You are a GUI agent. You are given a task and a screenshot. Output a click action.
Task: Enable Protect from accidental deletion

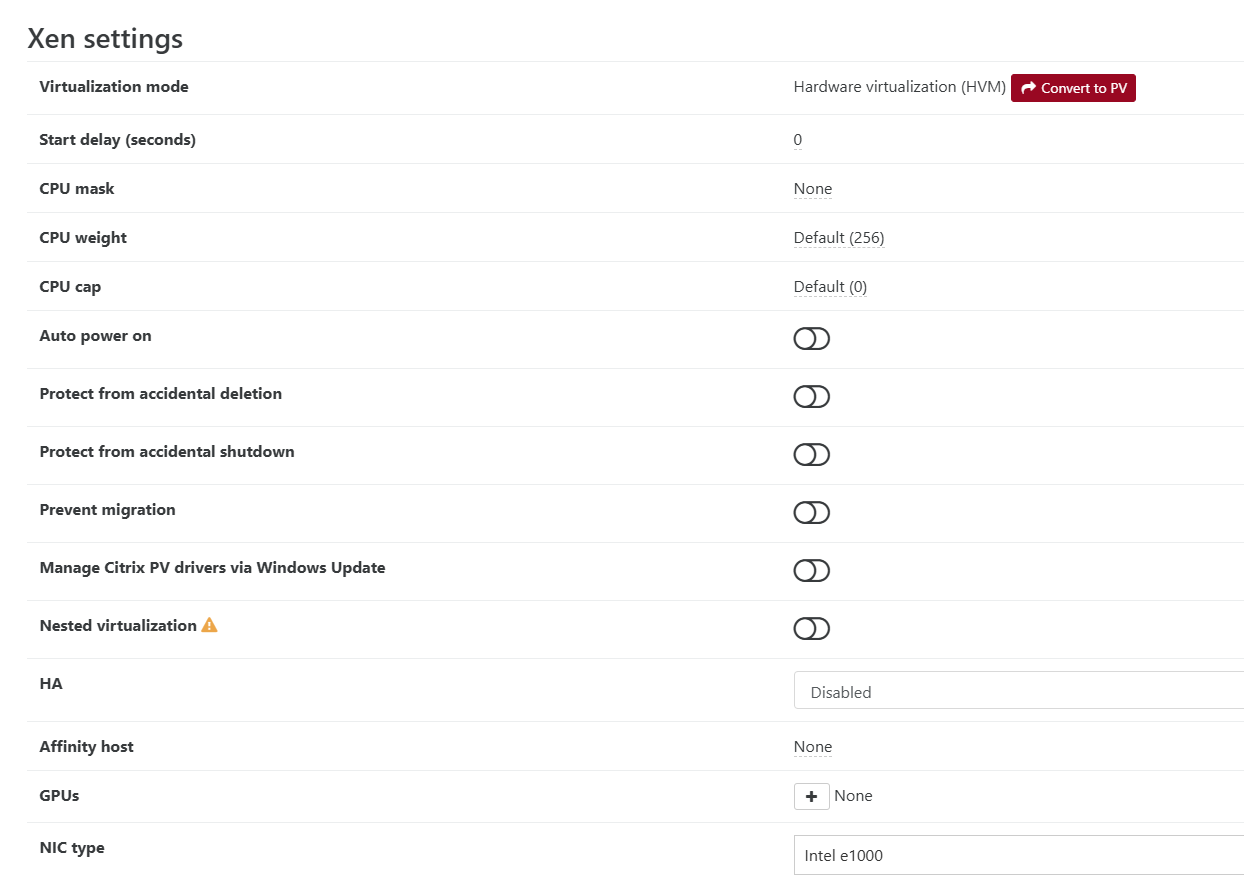[811, 396]
